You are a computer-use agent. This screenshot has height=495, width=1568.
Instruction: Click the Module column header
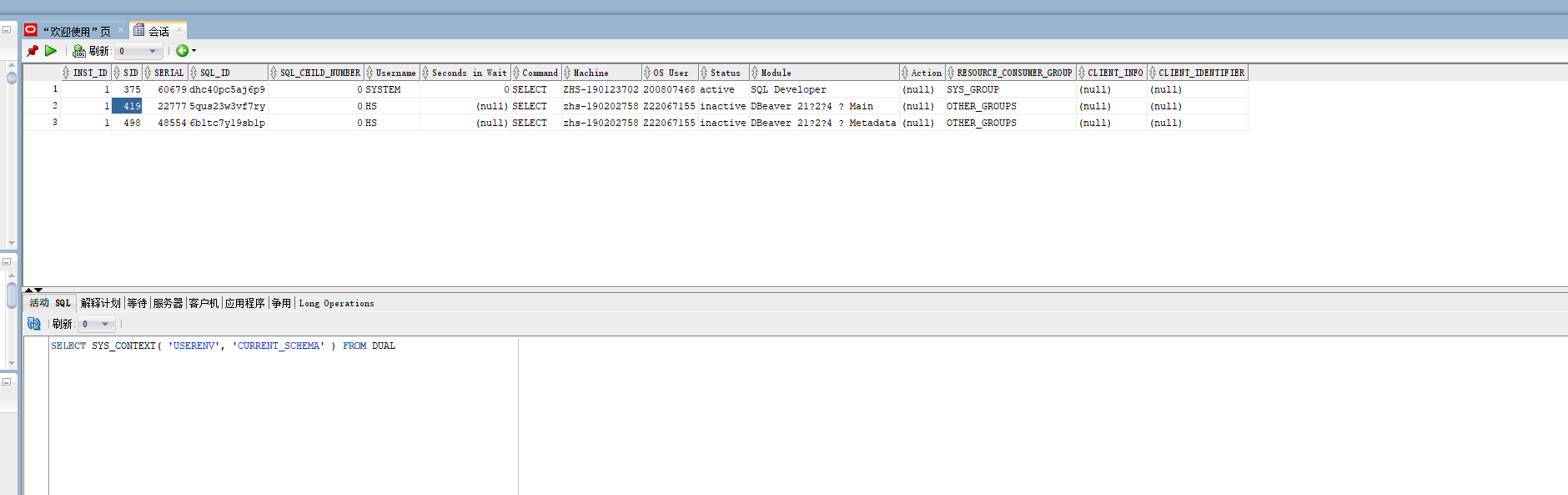776,73
